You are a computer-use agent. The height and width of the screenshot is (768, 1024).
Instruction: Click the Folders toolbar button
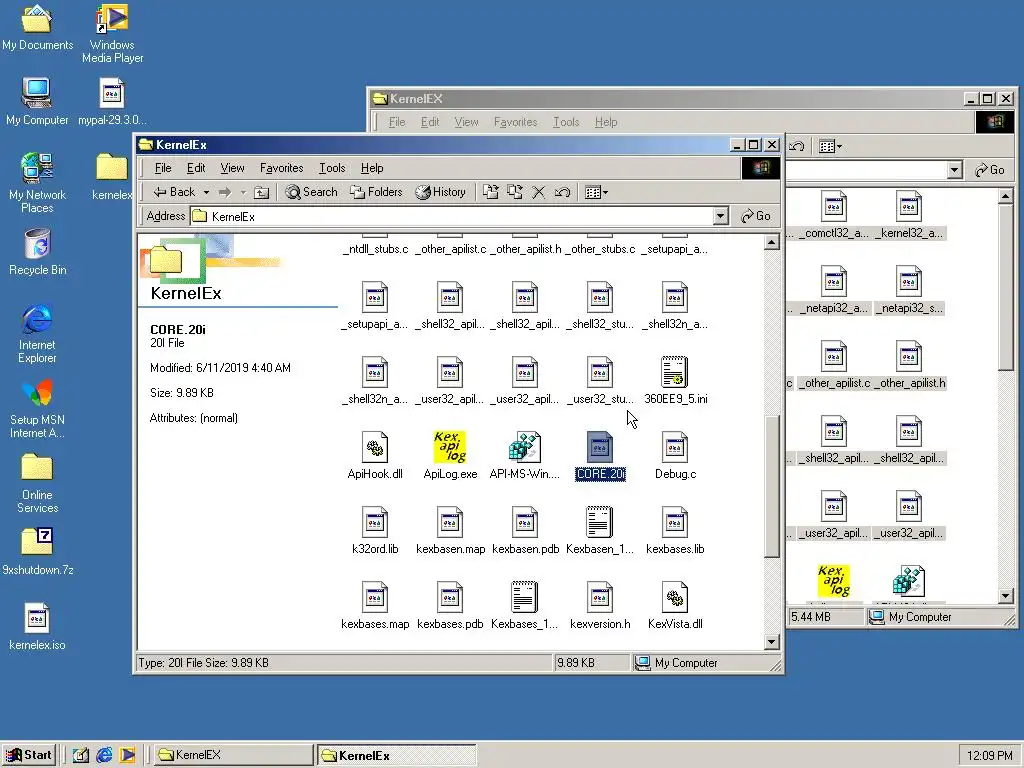[376, 192]
